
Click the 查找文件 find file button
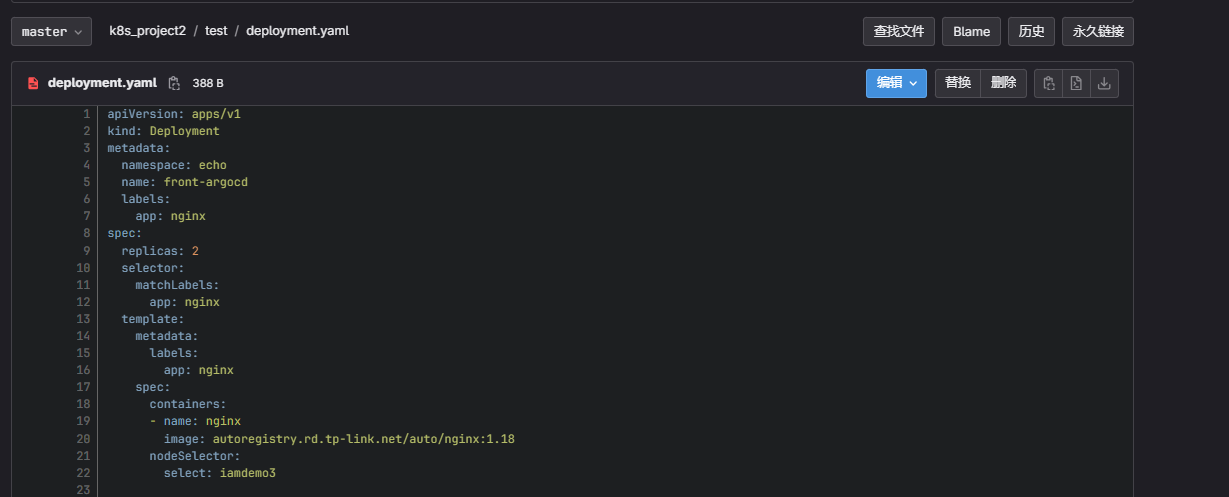(x=899, y=32)
